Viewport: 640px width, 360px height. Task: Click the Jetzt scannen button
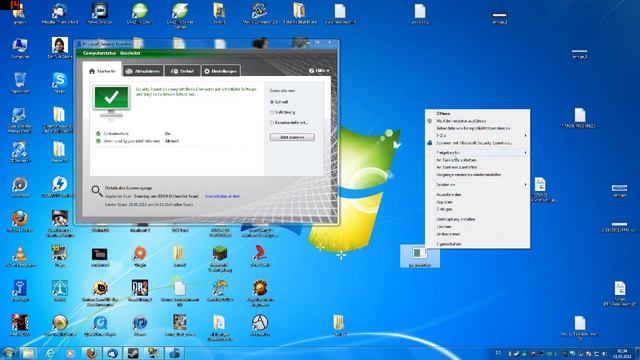click(292, 137)
